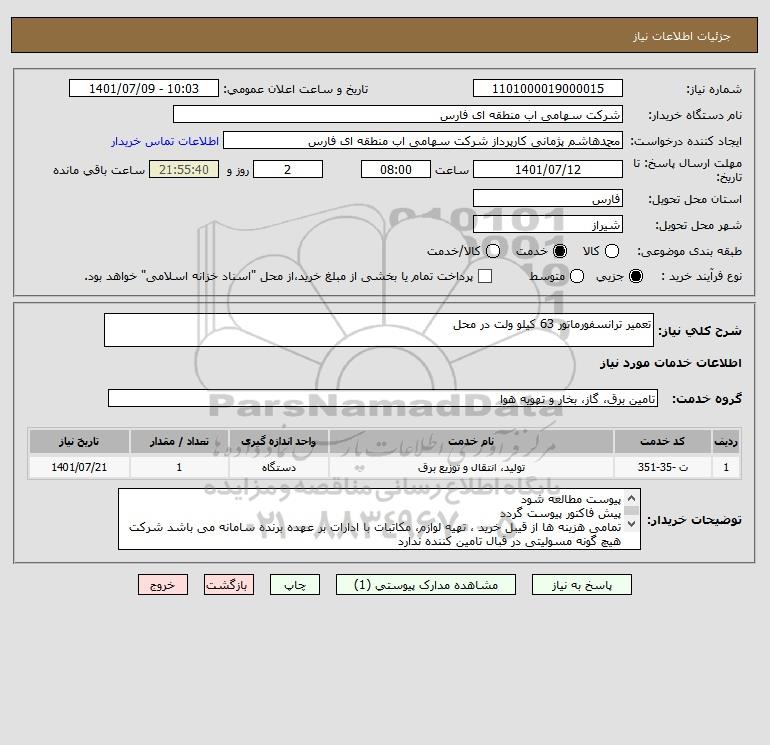Click the quantity cell showing 1
770x745 pixels.
pyautogui.click(x=179, y=467)
